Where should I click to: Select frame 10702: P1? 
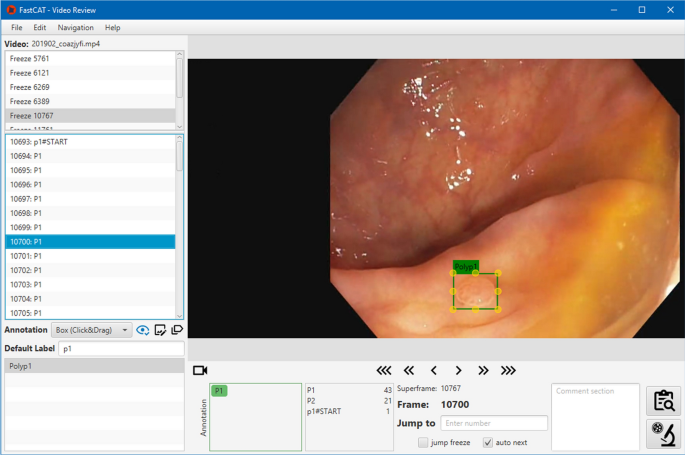click(90, 270)
